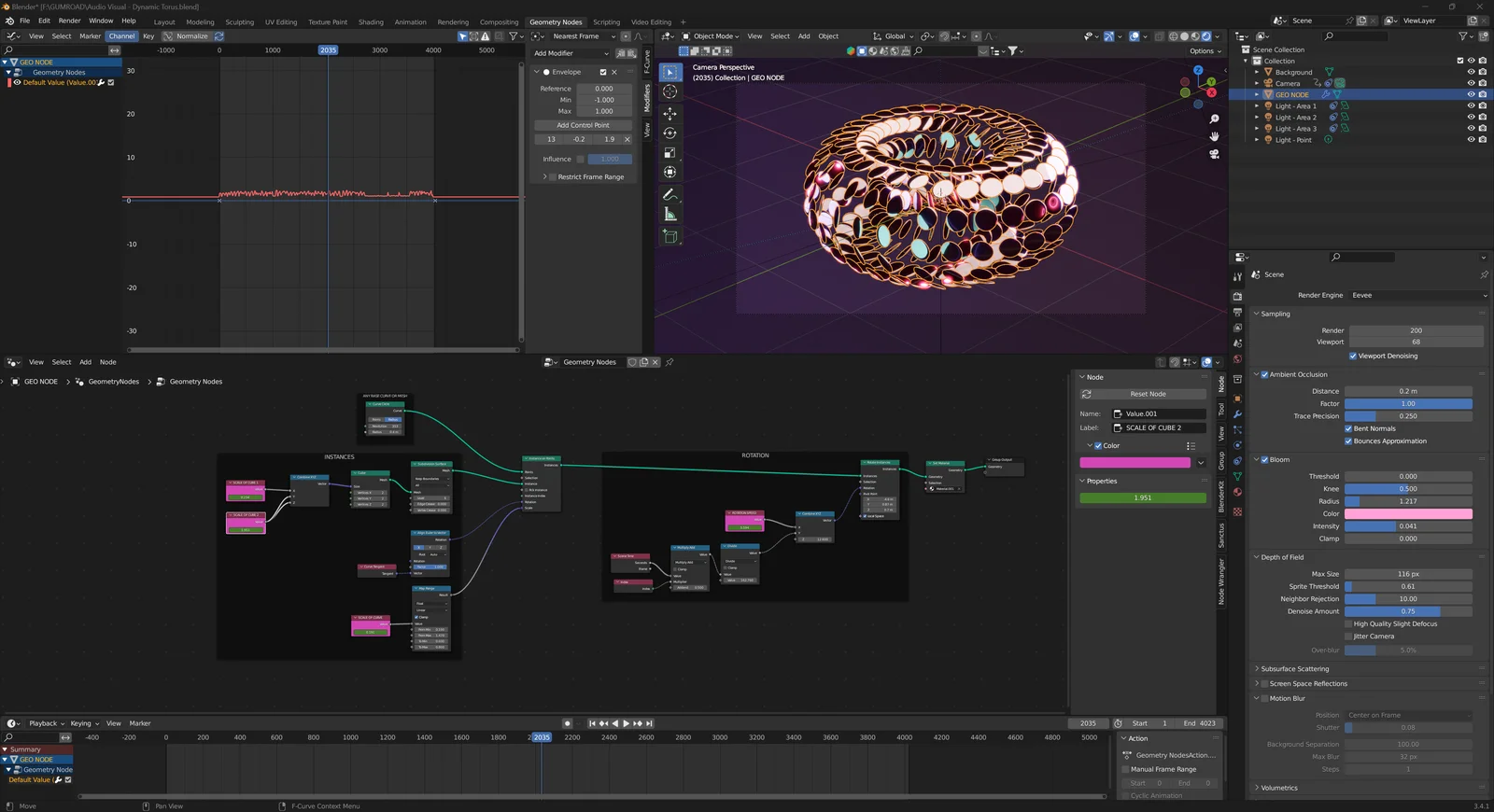Disable Viewport Denoising checkbox
Screen dimensions: 1494x812
pyautogui.click(x=1353, y=356)
